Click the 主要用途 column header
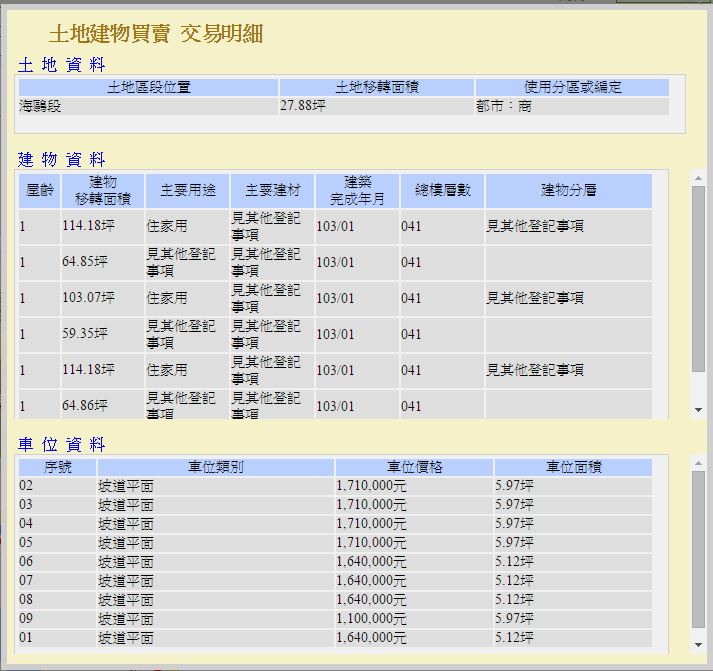The width and height of the screenshot is (713, 671). (187, 190)
